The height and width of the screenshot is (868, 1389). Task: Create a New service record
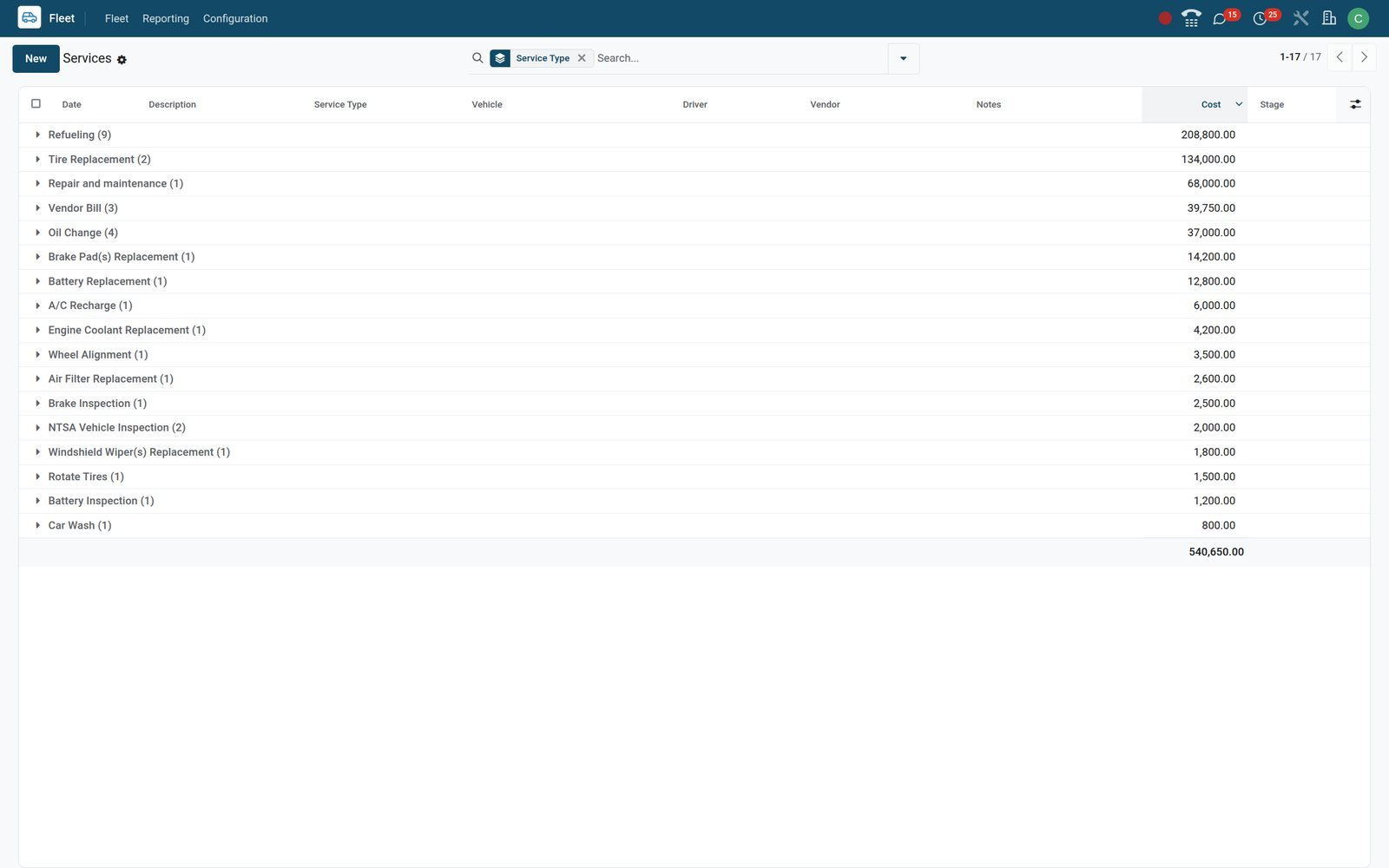[36, 58]
